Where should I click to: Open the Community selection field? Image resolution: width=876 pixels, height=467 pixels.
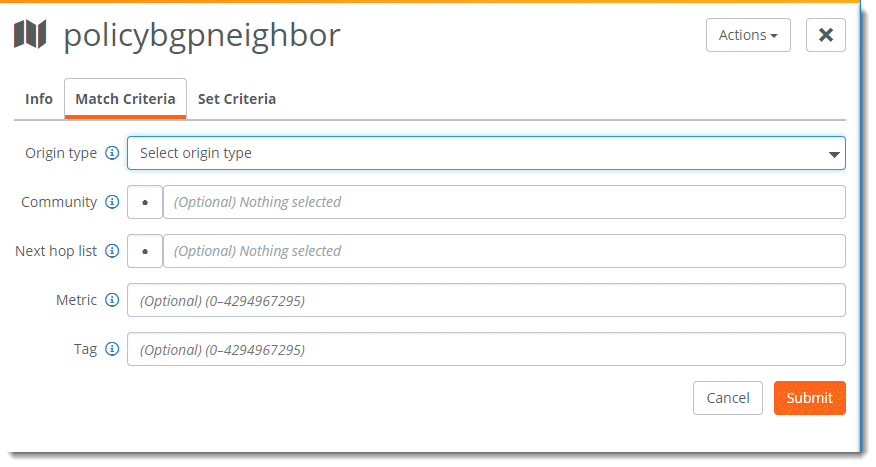pyautogui.click(x=504, y=202)
